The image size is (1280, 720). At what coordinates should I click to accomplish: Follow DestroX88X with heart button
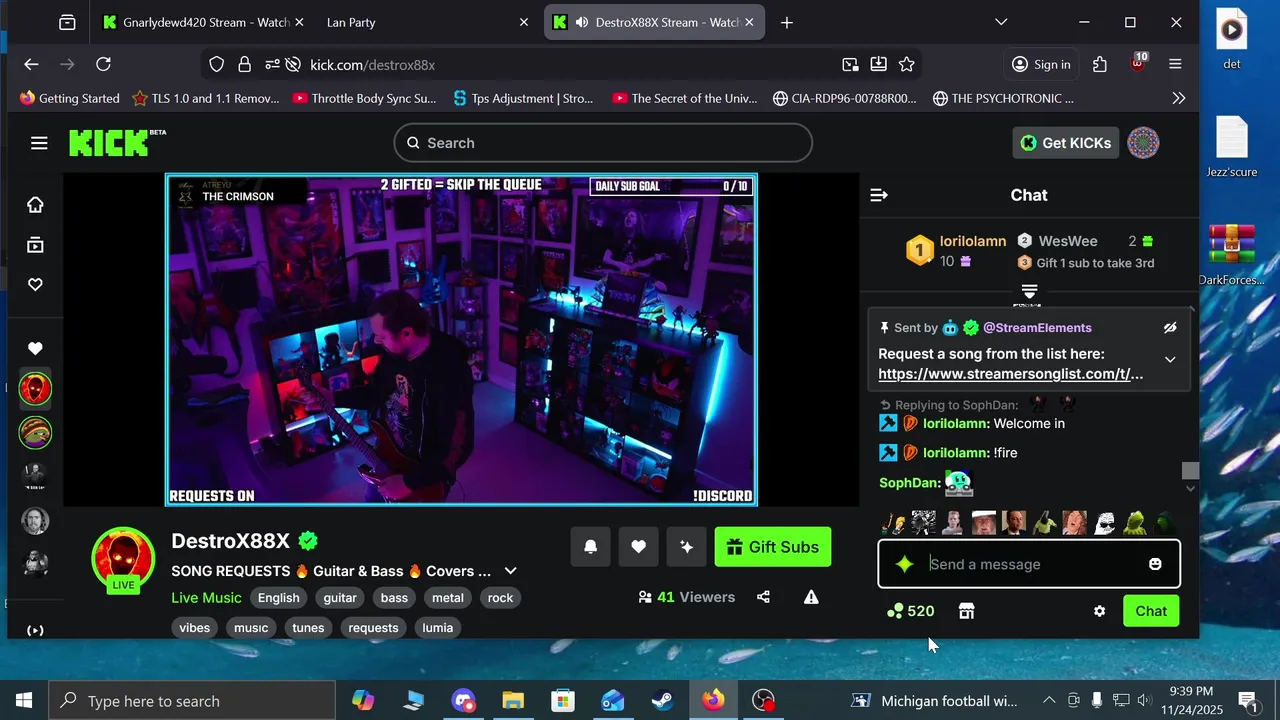[639, 547]
